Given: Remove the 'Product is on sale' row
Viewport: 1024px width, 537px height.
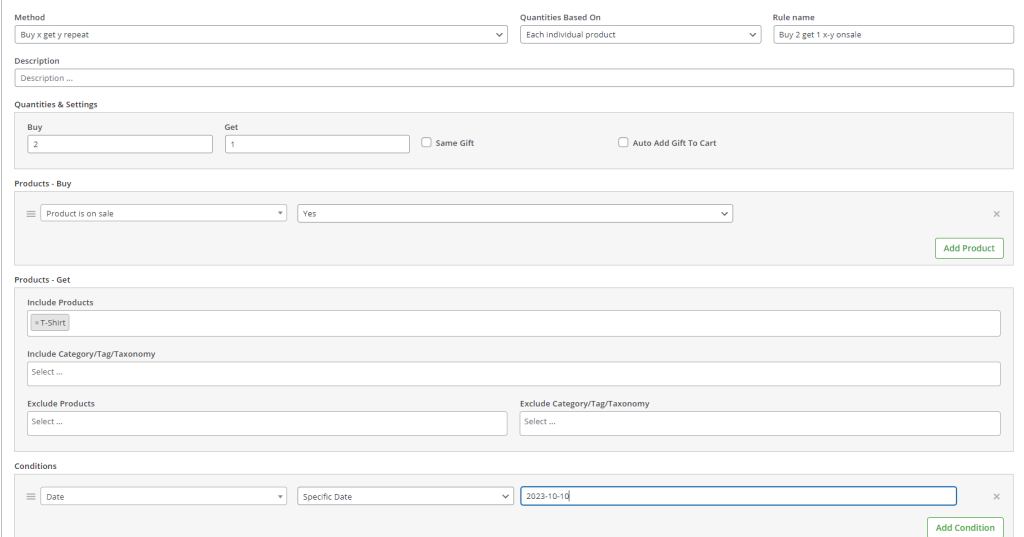Looking at the screenshot, I should pos(996,214).
